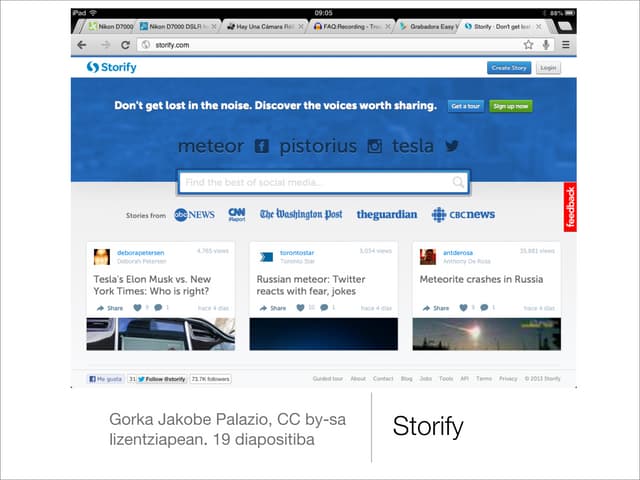Click torontostar's avatar icon

point(266,257)
